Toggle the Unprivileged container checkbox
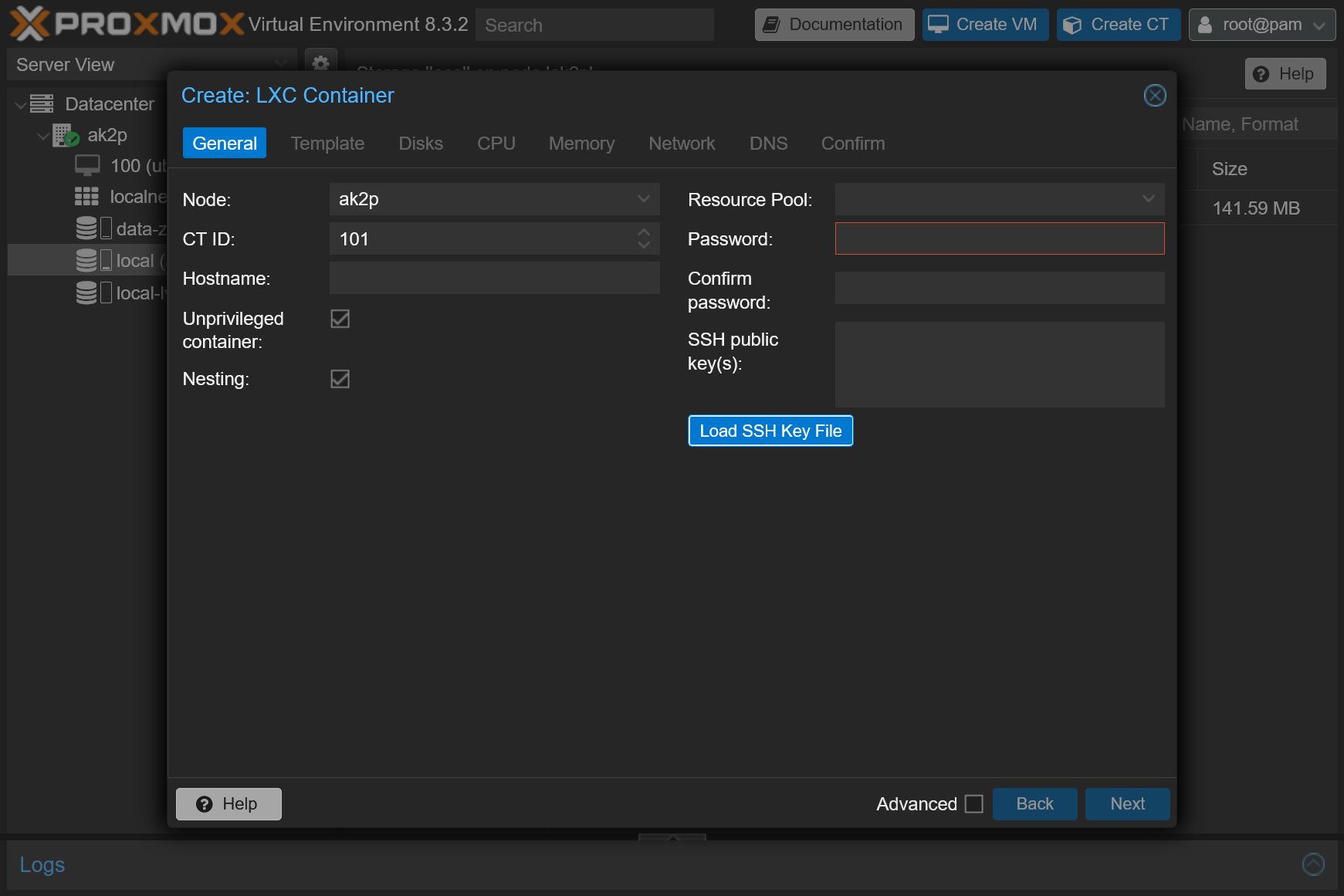 pos(340,319)
